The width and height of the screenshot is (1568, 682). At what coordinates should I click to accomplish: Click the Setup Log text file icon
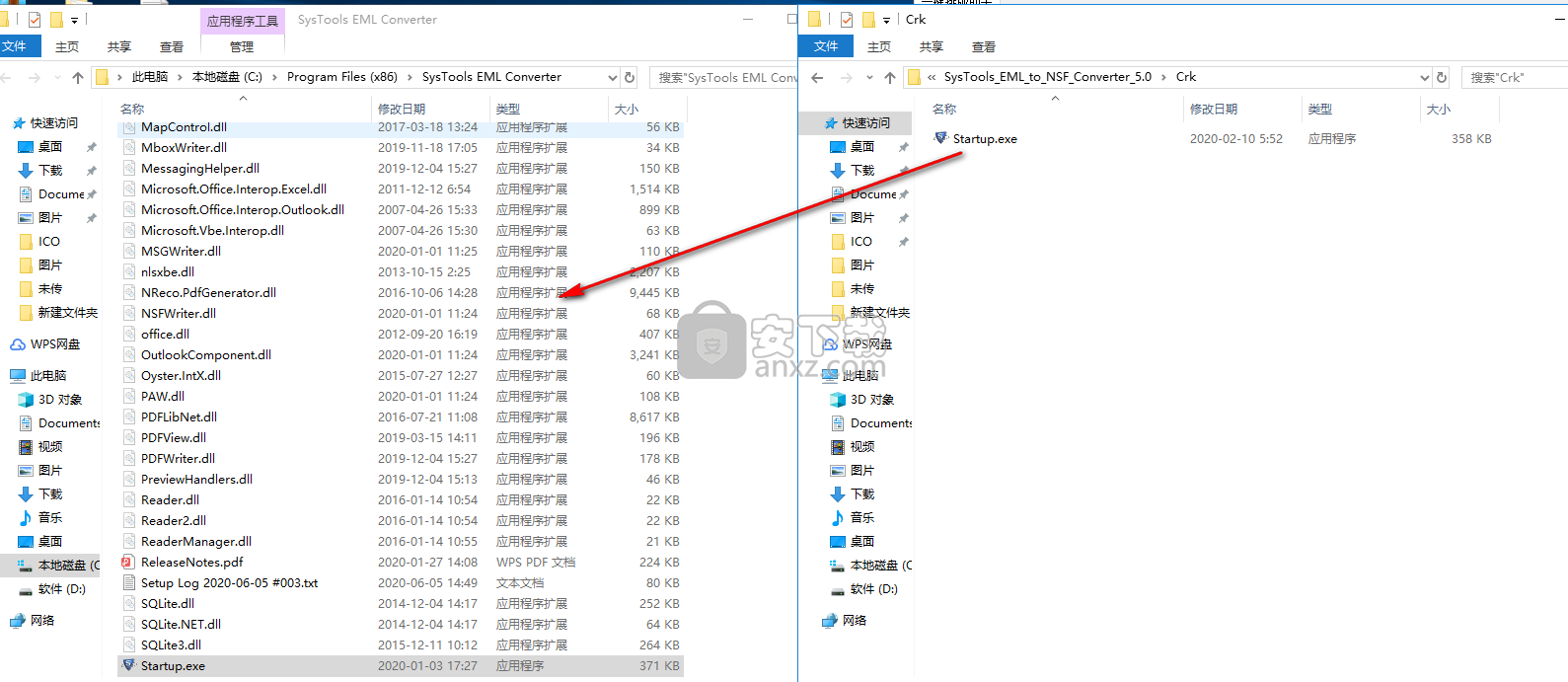(128, 582)
